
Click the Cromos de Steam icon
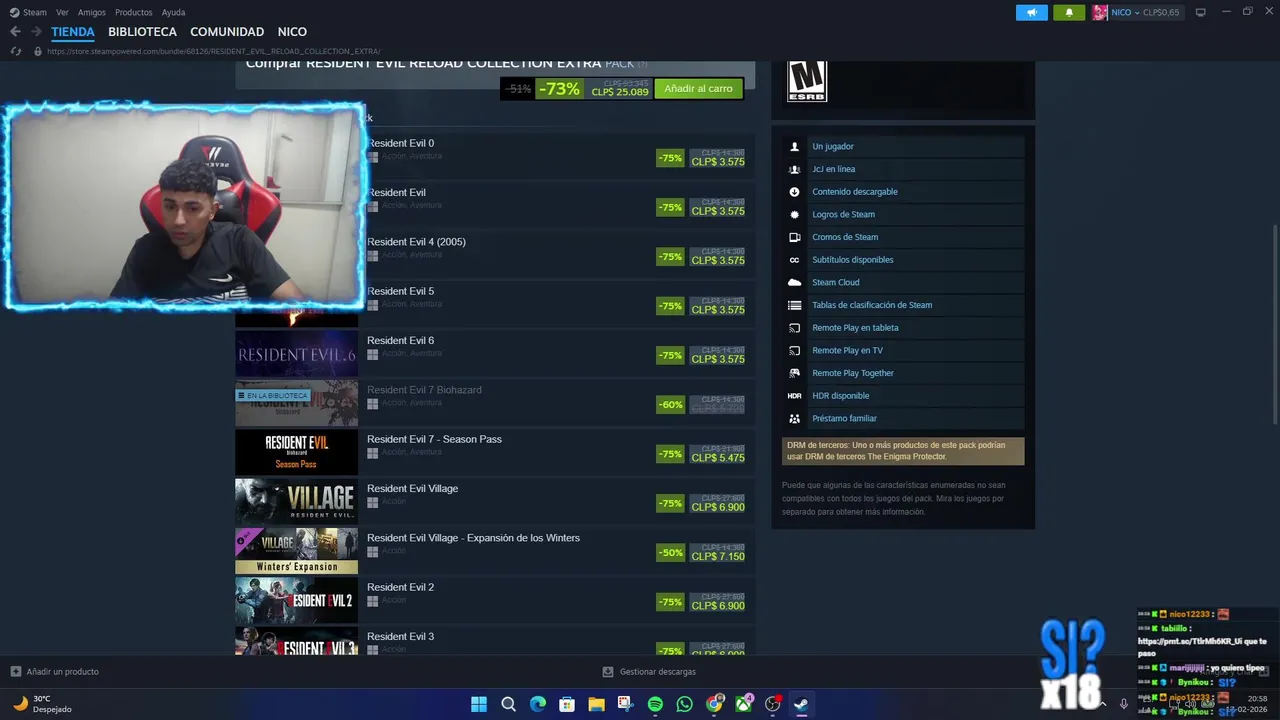[x=795, y=237]
